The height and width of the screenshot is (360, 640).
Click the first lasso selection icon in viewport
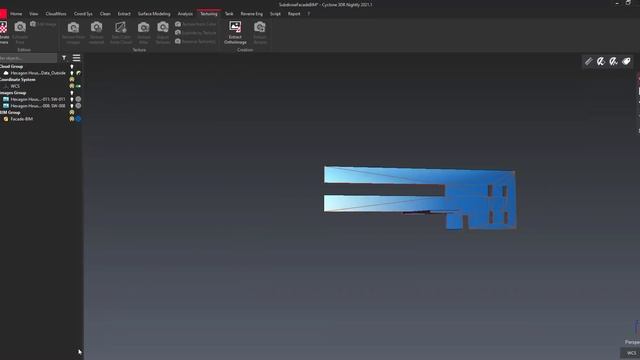point(601,62)
